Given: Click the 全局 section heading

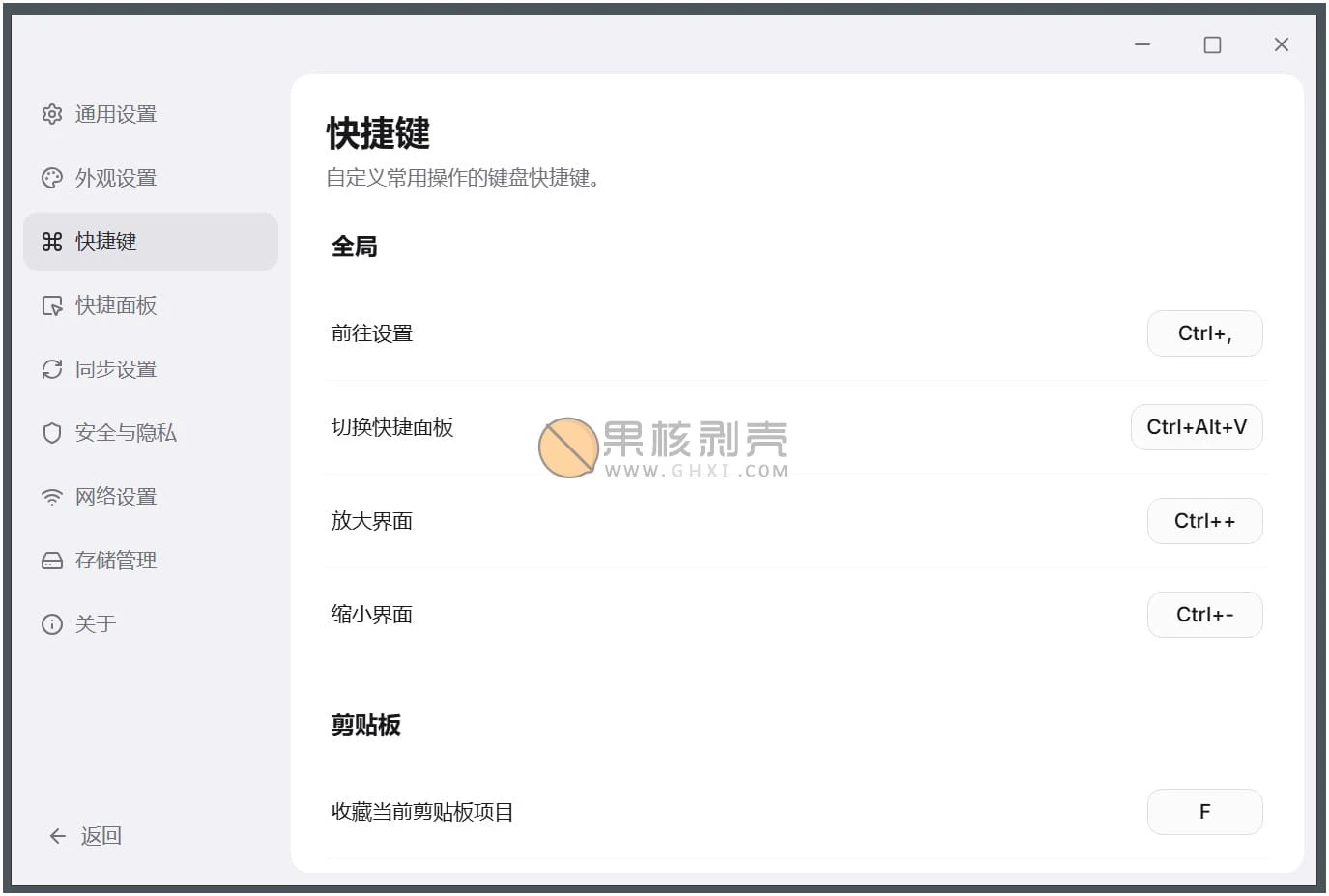Looking at the screenshot, I should (x=355, y=246).
